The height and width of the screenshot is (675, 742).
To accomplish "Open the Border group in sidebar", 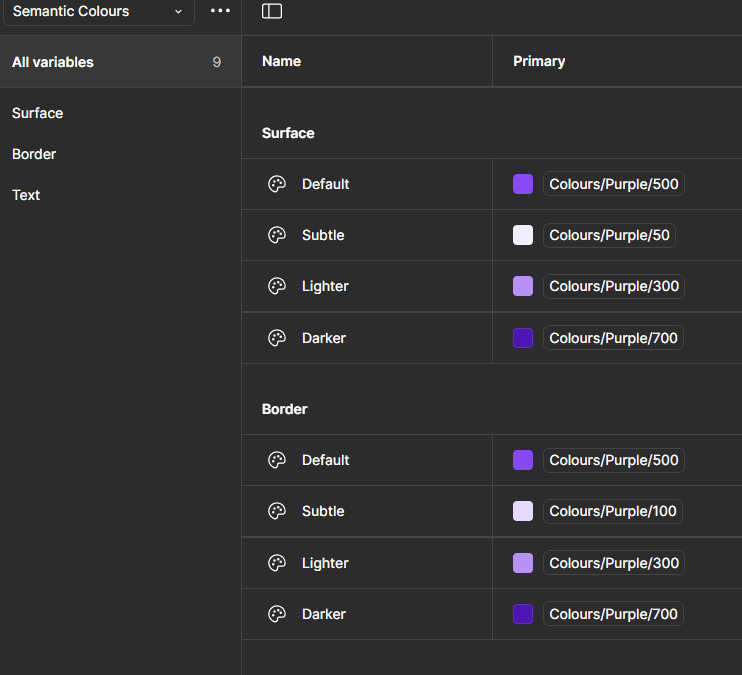I will pyautogui.click(x=34, y=154).
